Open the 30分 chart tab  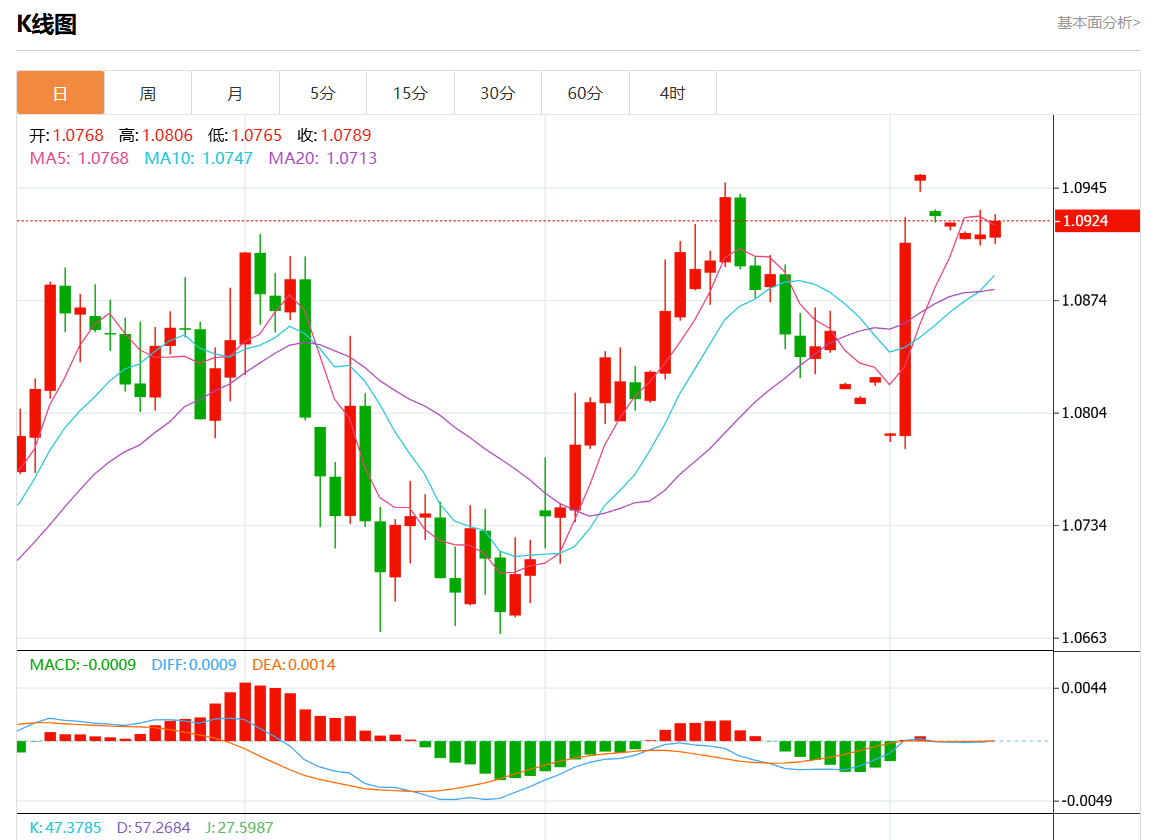498,93
